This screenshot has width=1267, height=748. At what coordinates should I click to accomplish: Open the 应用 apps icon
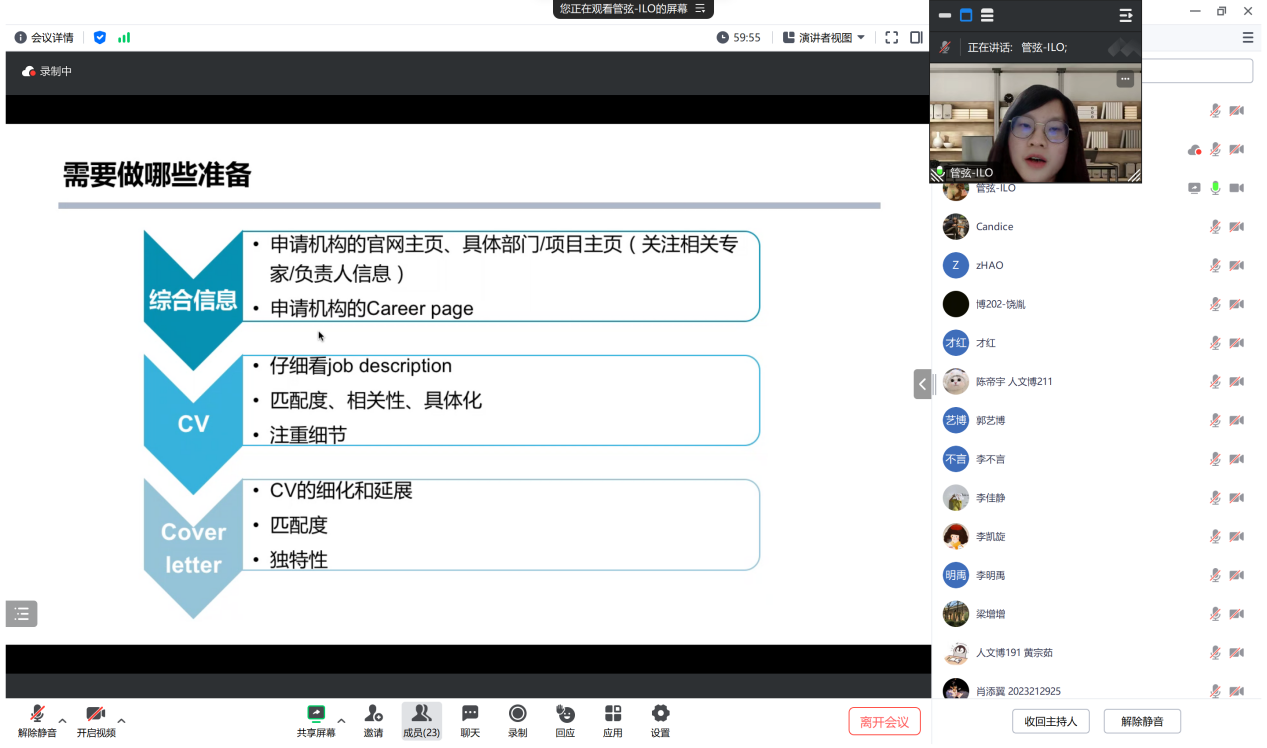click(x=613, y=719)
